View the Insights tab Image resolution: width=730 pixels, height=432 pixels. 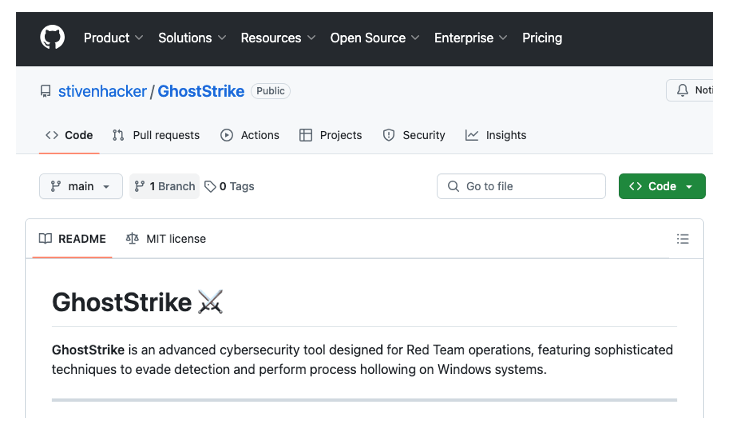click(x=496, y=135)
